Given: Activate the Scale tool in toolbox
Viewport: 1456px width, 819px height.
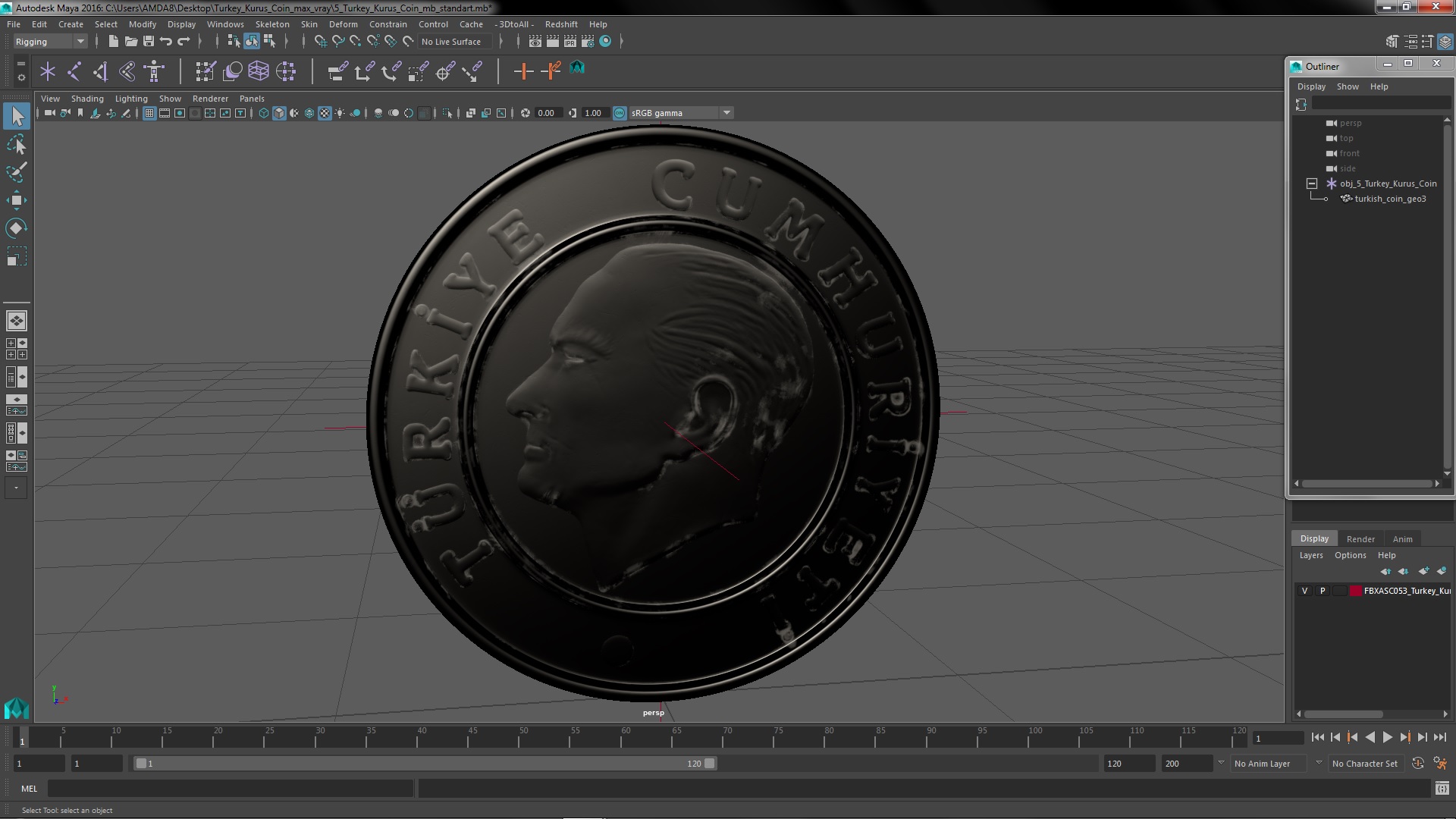Looking at the screenshot, I should pos(17,256).
